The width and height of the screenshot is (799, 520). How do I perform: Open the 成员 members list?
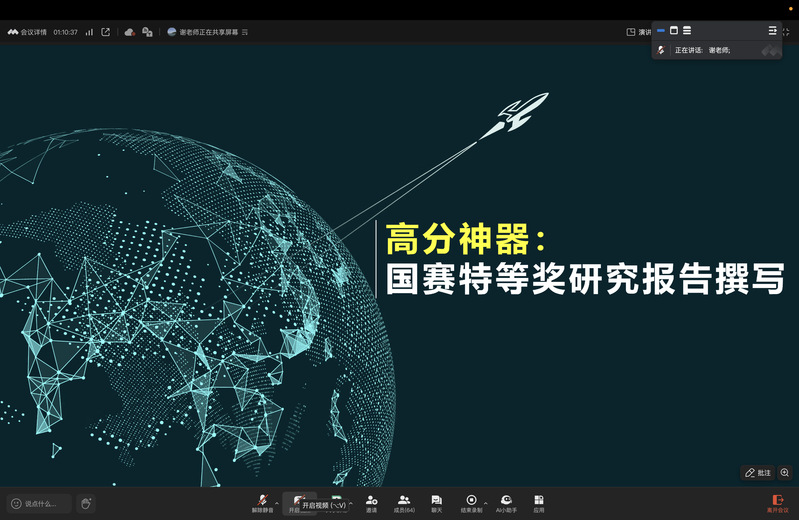404,502
